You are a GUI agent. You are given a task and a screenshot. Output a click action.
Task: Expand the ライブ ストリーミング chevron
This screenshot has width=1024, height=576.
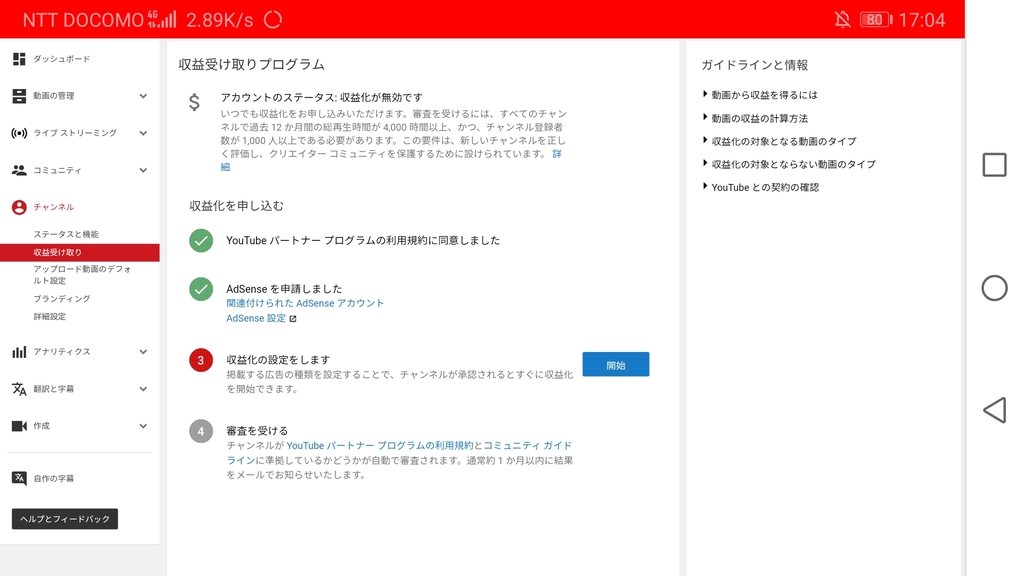point(143,133)
